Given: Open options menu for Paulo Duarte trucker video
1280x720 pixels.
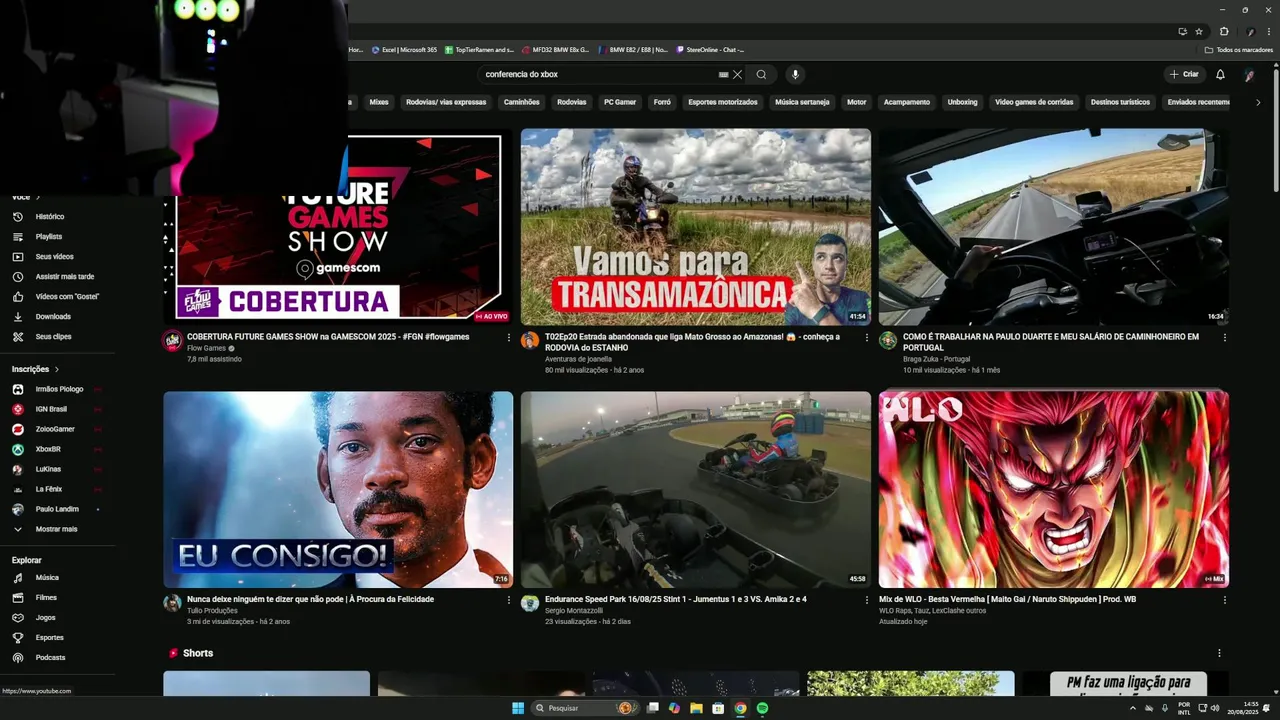Looking at the screenshot, I should [x=1224, y=337].
